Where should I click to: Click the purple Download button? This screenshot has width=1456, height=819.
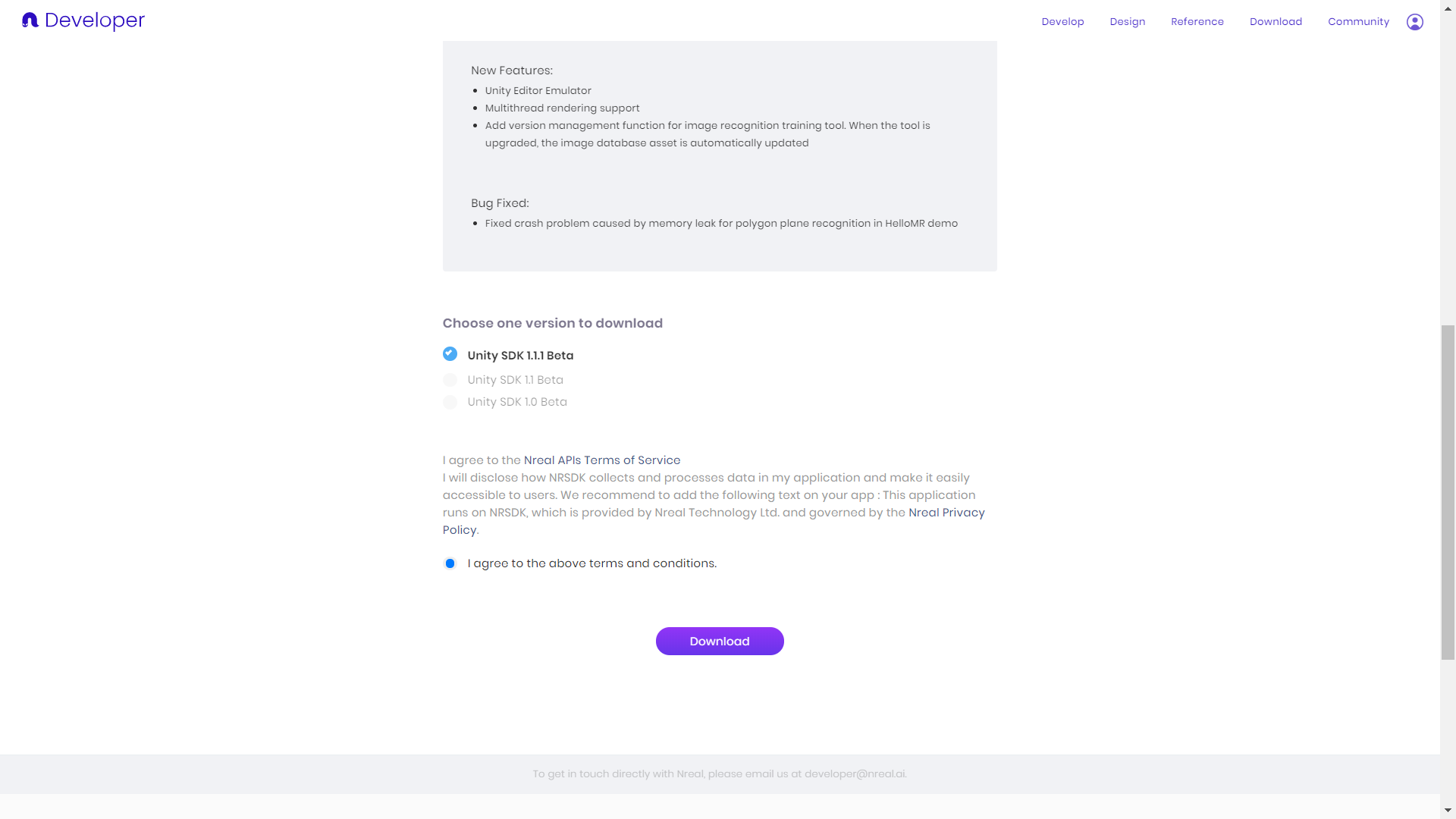720,641
